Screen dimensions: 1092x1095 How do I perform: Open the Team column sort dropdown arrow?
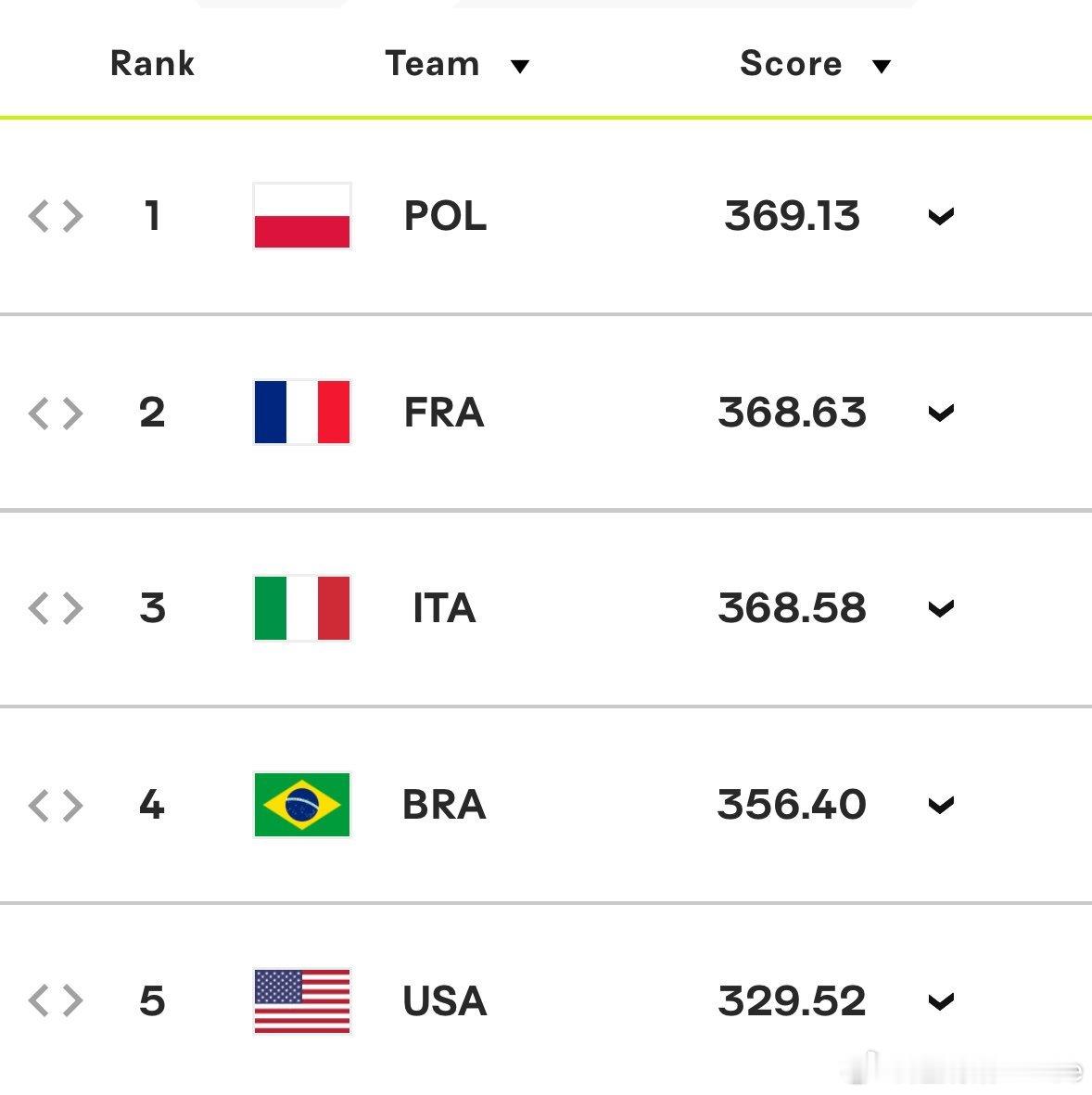(519, 67)
